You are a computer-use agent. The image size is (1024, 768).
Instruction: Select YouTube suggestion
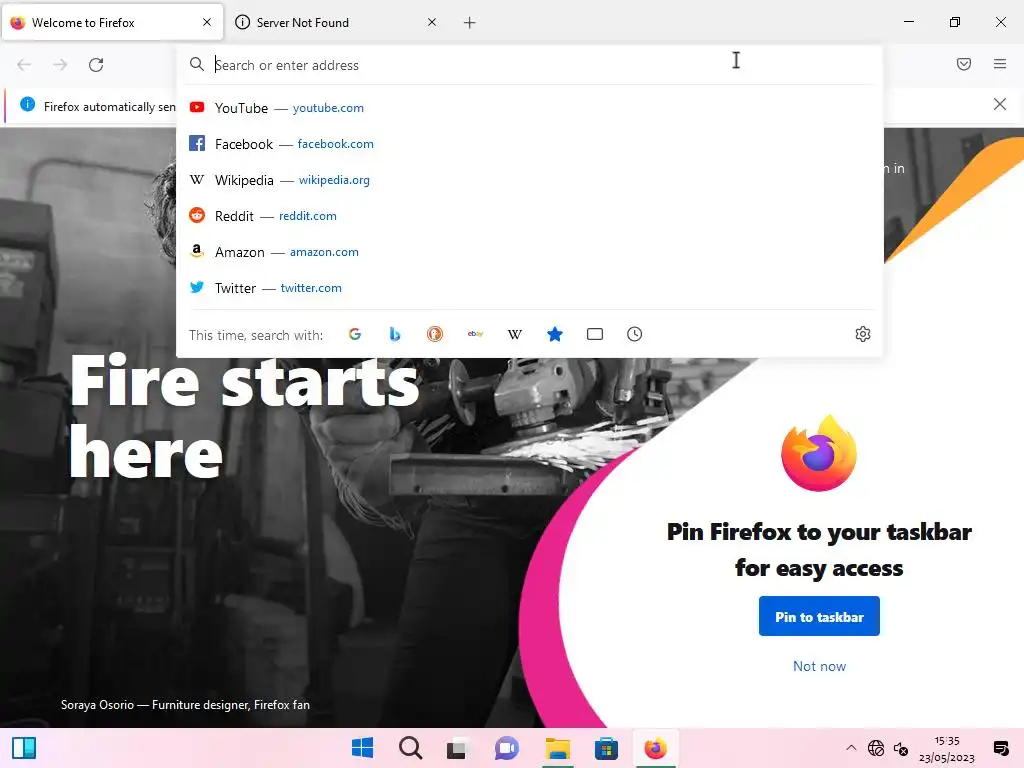click(530, 108)
